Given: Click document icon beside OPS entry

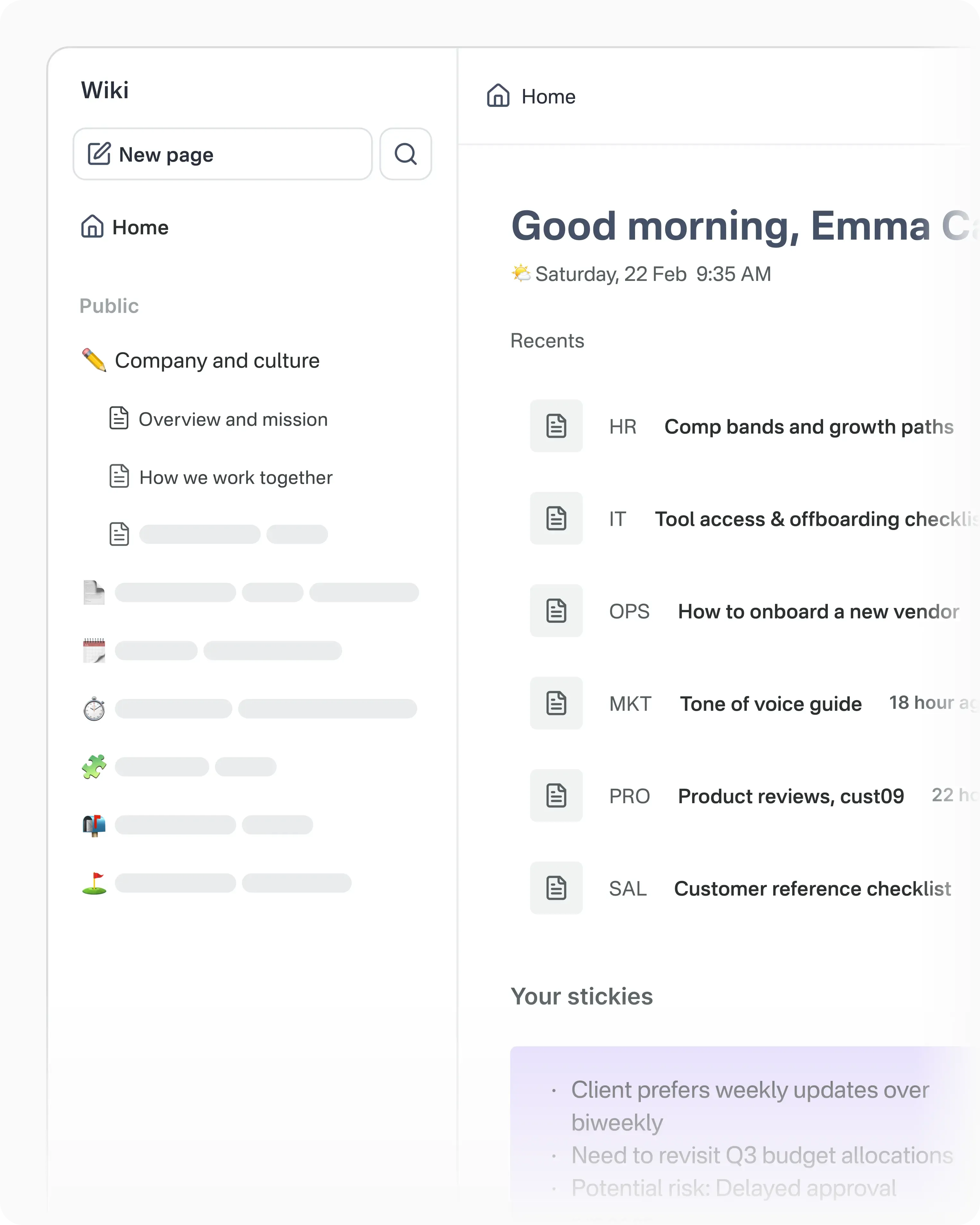Looking at the screenshot, I should coord(556,611).
